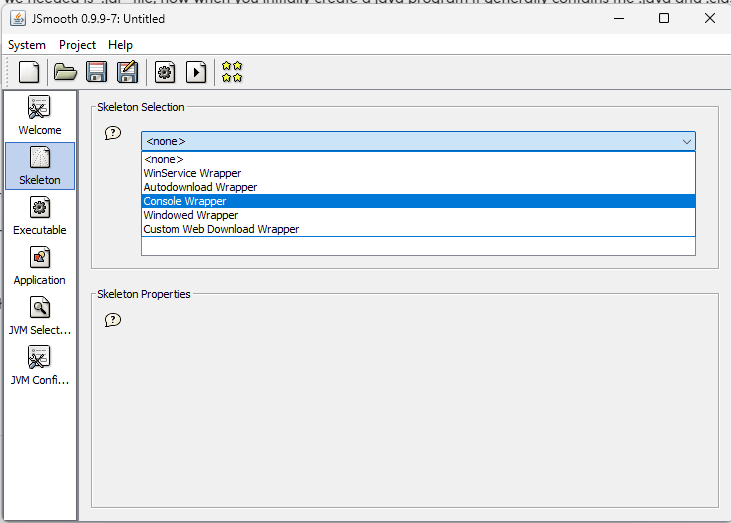
Task: Collapse the skeleton combo box arrow
Action: [686, 141]
